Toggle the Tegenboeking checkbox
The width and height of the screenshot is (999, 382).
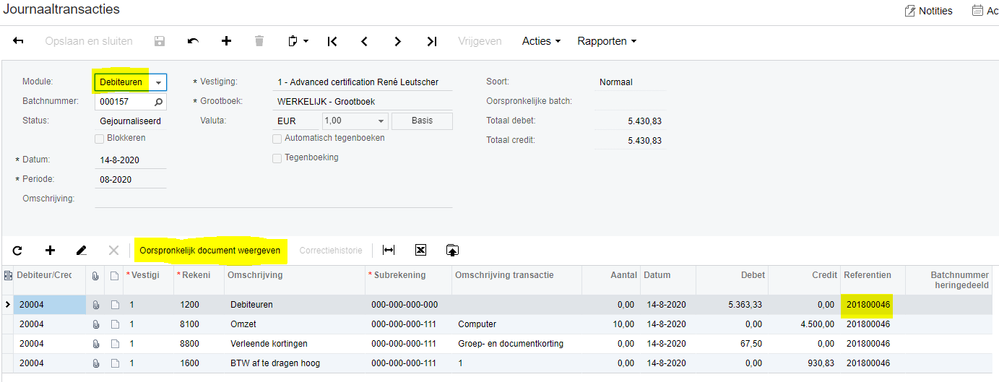277,158
